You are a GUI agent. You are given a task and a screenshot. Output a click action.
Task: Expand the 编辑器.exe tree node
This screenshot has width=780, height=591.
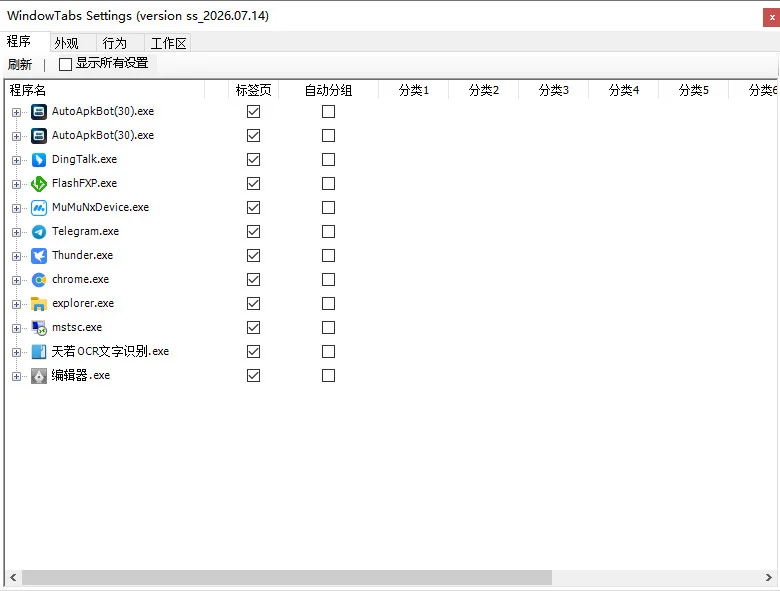[x=16, y=376]
